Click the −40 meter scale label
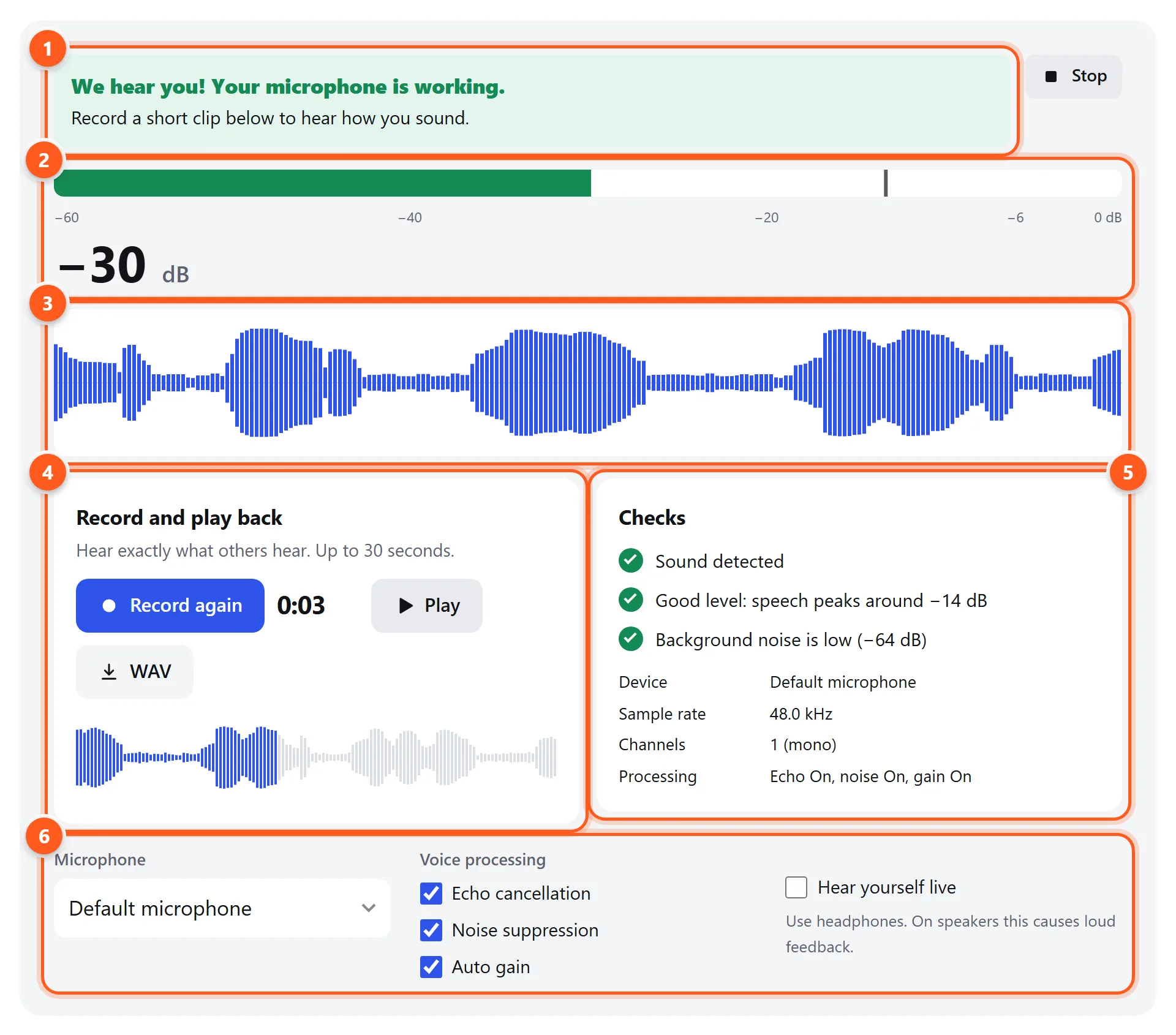This screenshot has width=1176, height=1035. click(410, 217)
